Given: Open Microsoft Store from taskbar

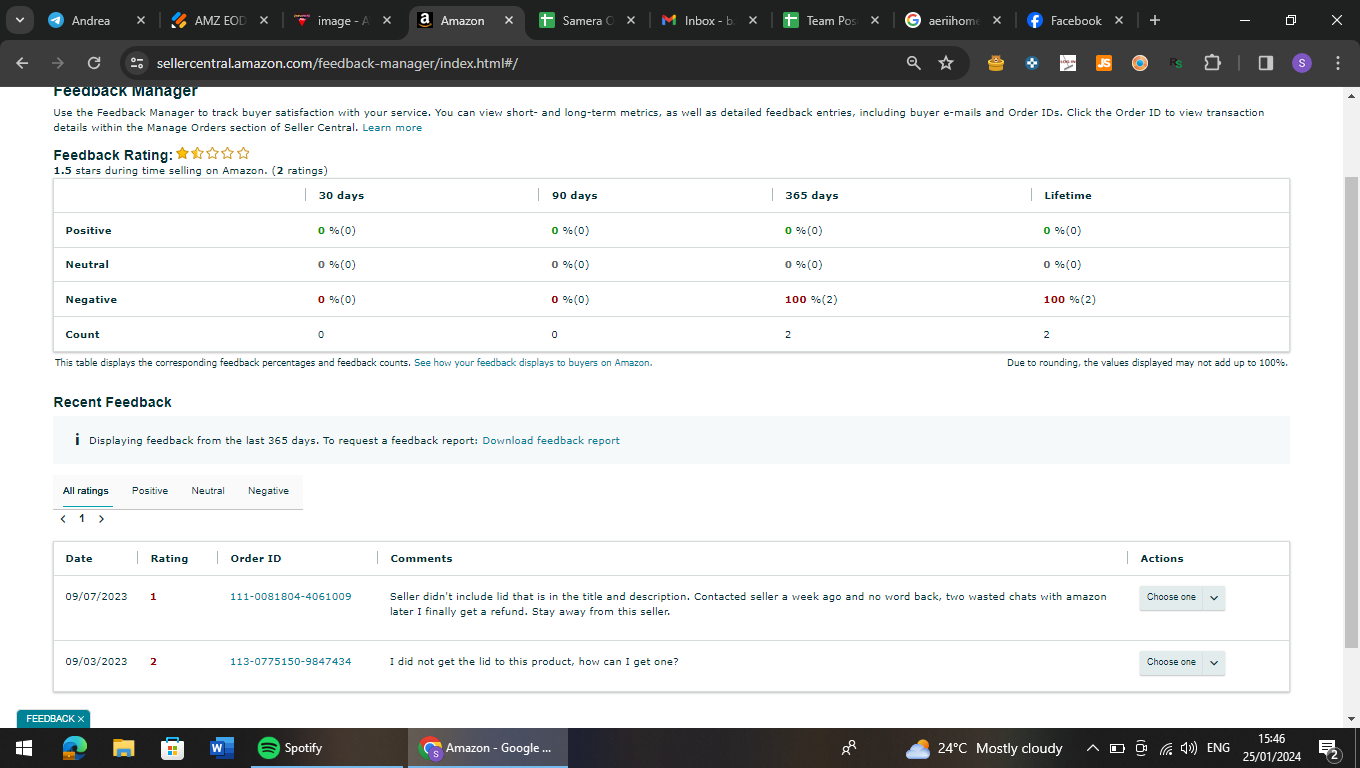Looking at the screenshot, I should coord(172,748).
